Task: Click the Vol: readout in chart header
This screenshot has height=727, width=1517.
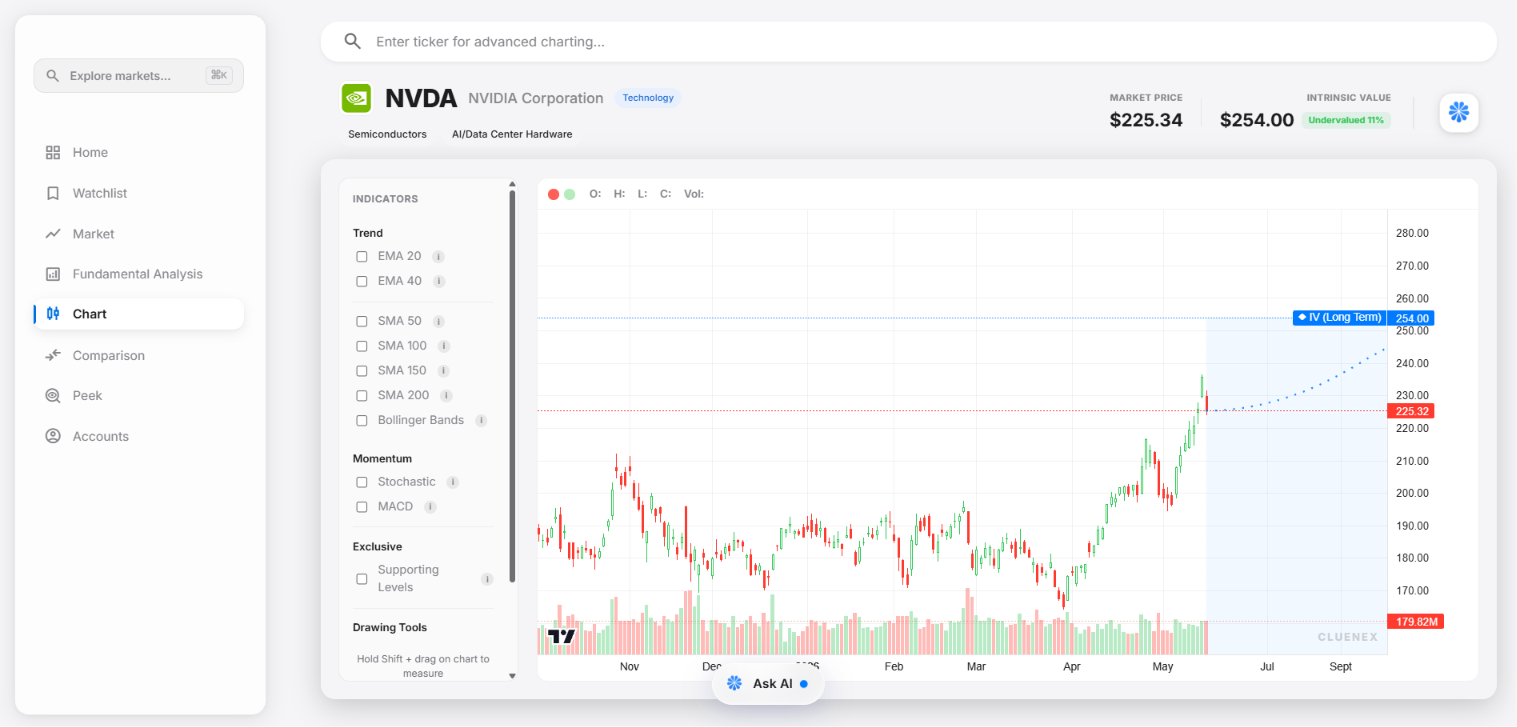Action: tap(694, 194)
